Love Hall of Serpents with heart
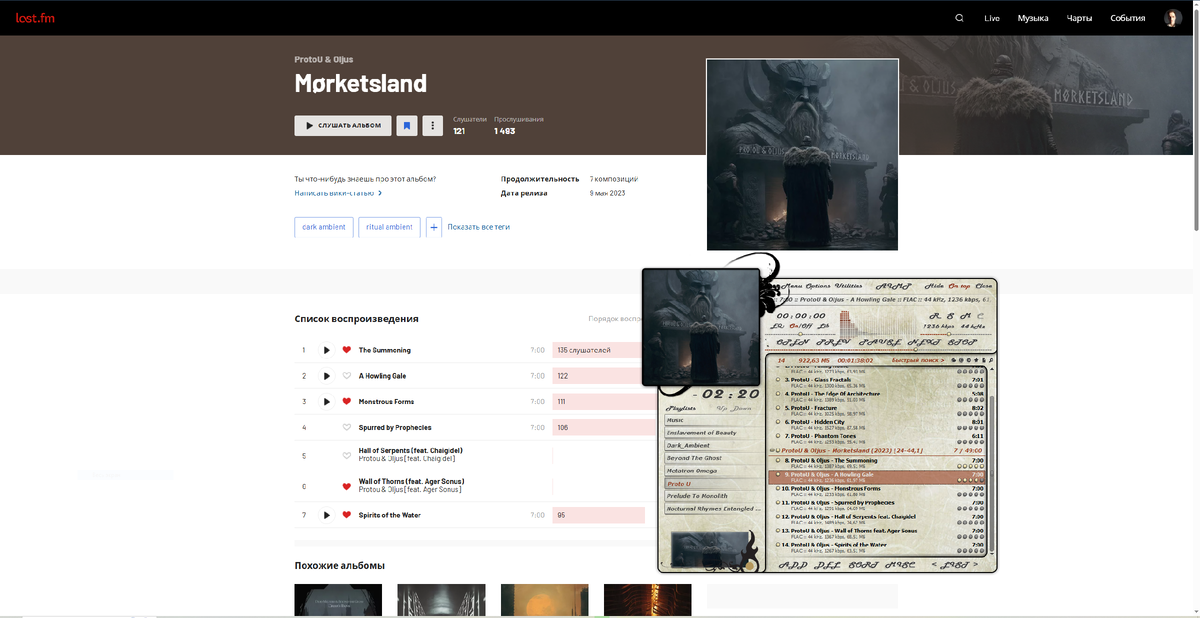Screen dimensions: 1200x618 tap(347, 455)
